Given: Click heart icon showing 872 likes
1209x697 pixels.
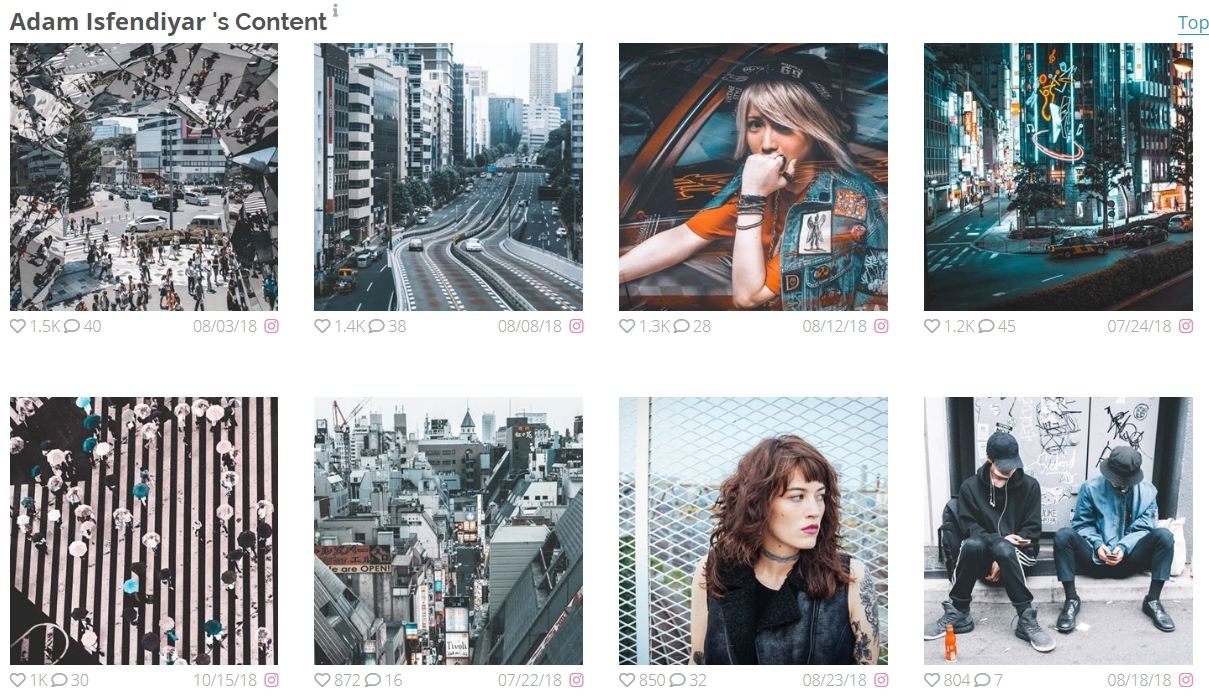Looking at the screenshot, I should [x=322, y=680].
